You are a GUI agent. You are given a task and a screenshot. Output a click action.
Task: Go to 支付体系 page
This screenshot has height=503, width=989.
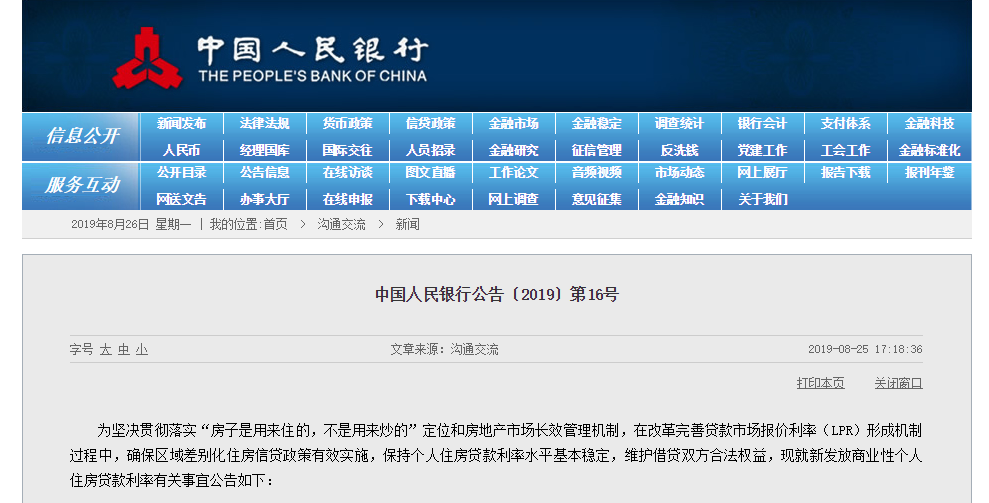tap(845, 124)
